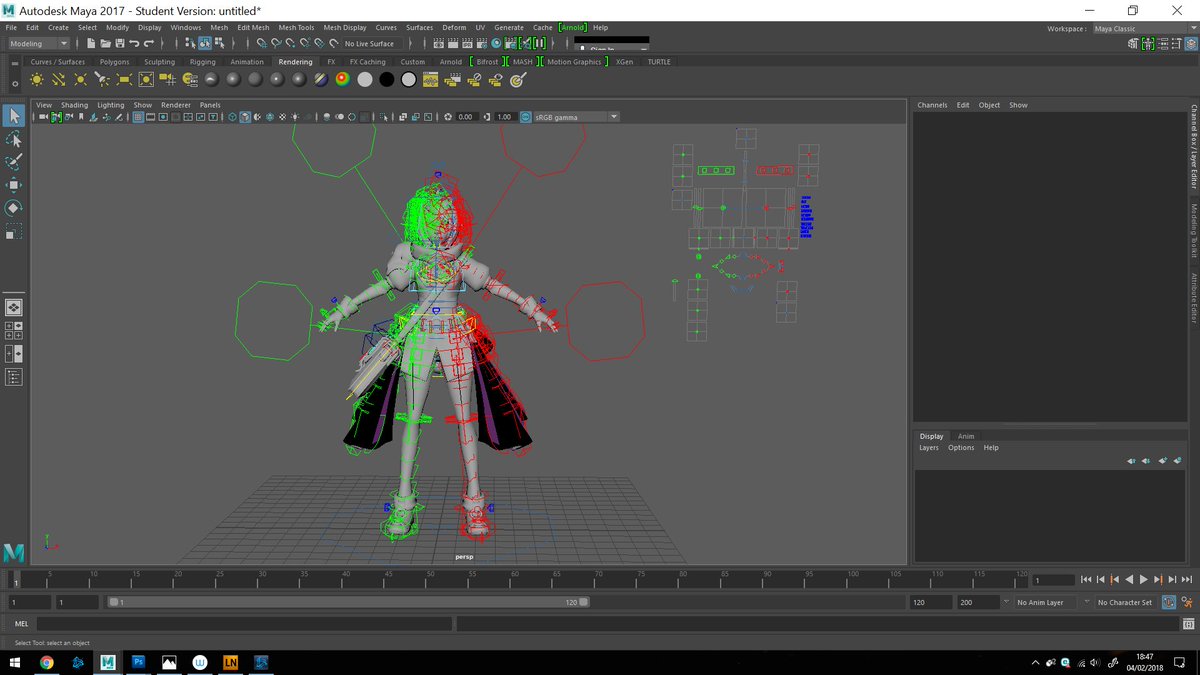Switch to the Rigging shelf tab
The height and width of the screenshot is (675, 1200).
(x=202, y=62)
